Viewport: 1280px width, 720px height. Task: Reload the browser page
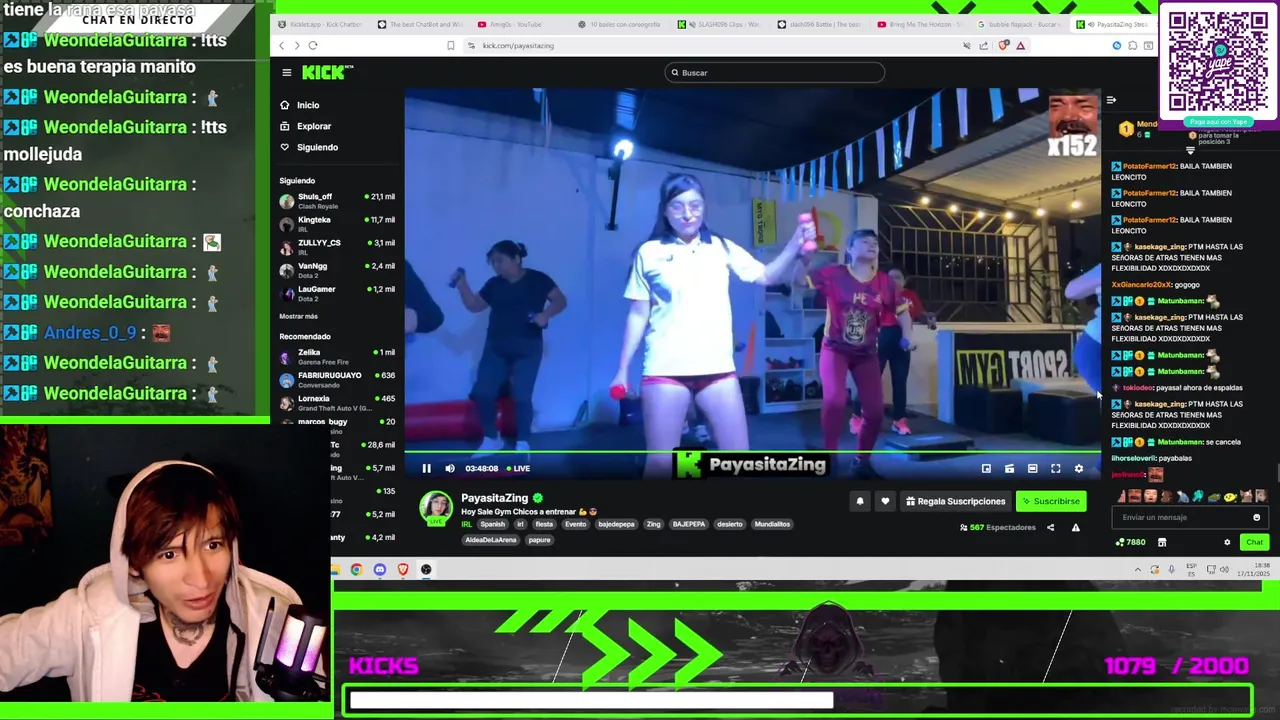313,45
